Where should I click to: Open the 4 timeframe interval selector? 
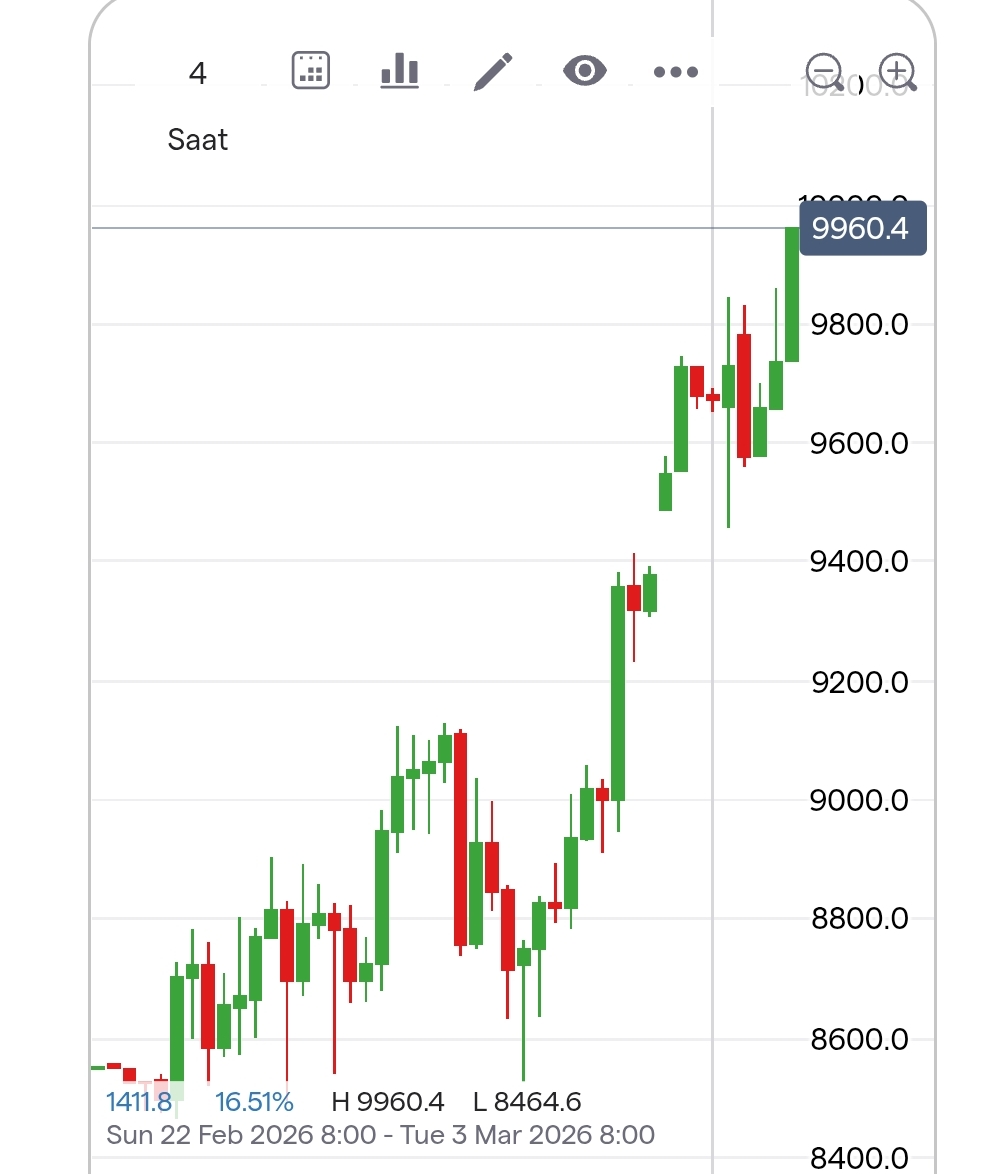pyautogui.click(x=198, y=74)
